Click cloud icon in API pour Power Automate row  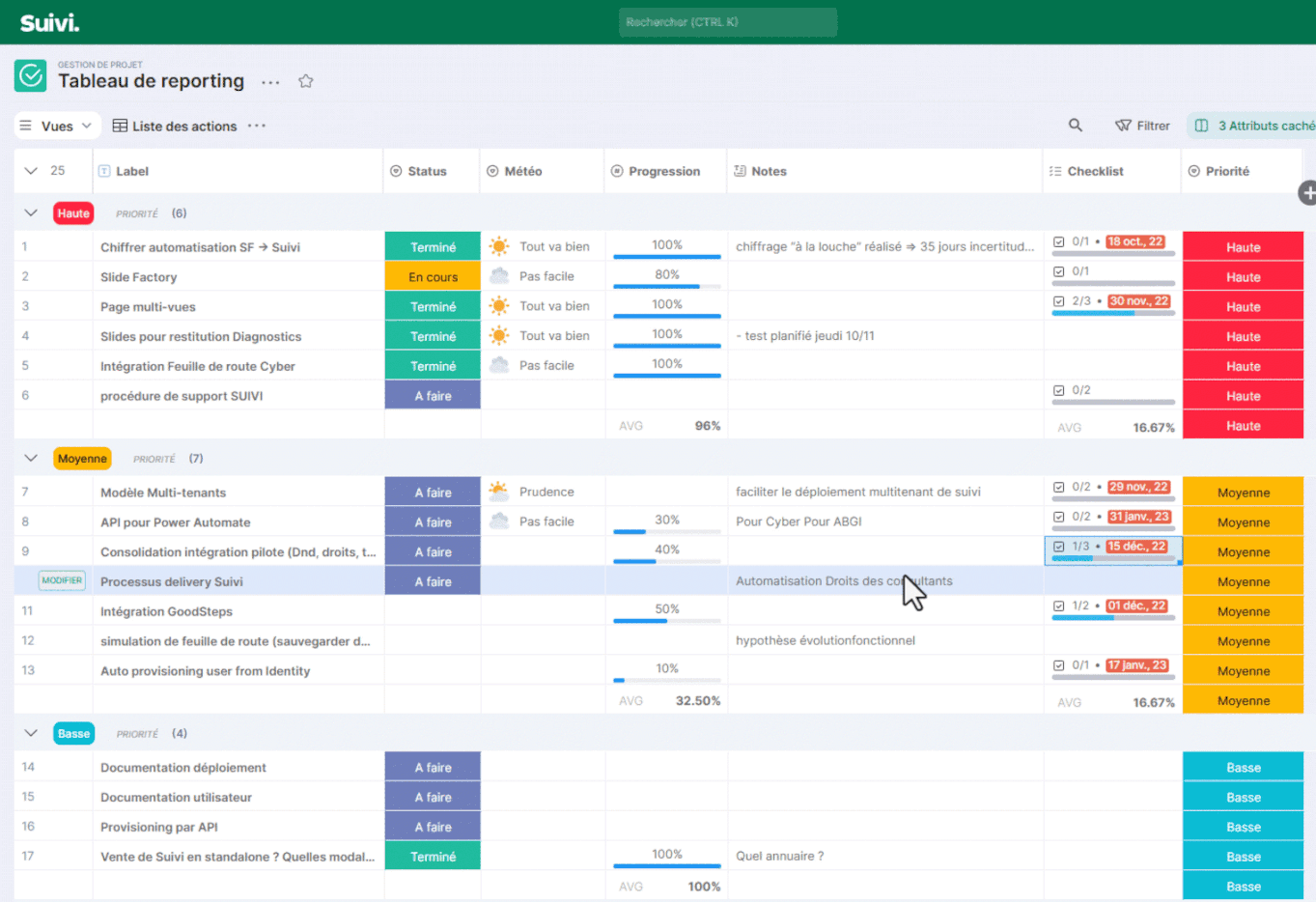coord(499,521)
